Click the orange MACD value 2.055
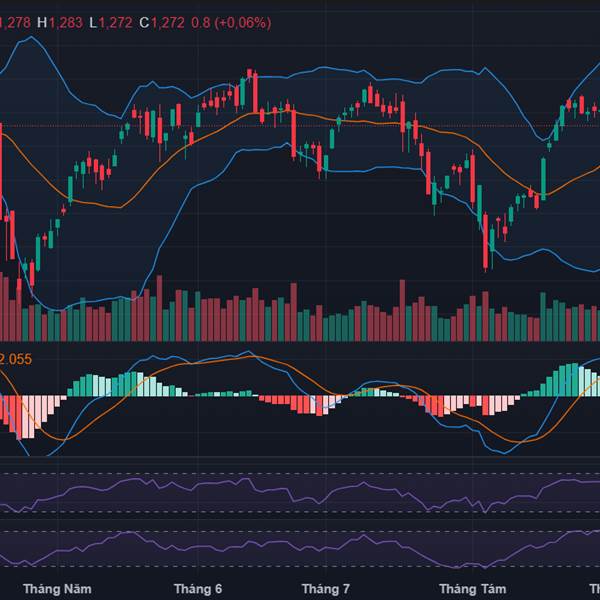 pyautogui.click(x=16, y=359)
